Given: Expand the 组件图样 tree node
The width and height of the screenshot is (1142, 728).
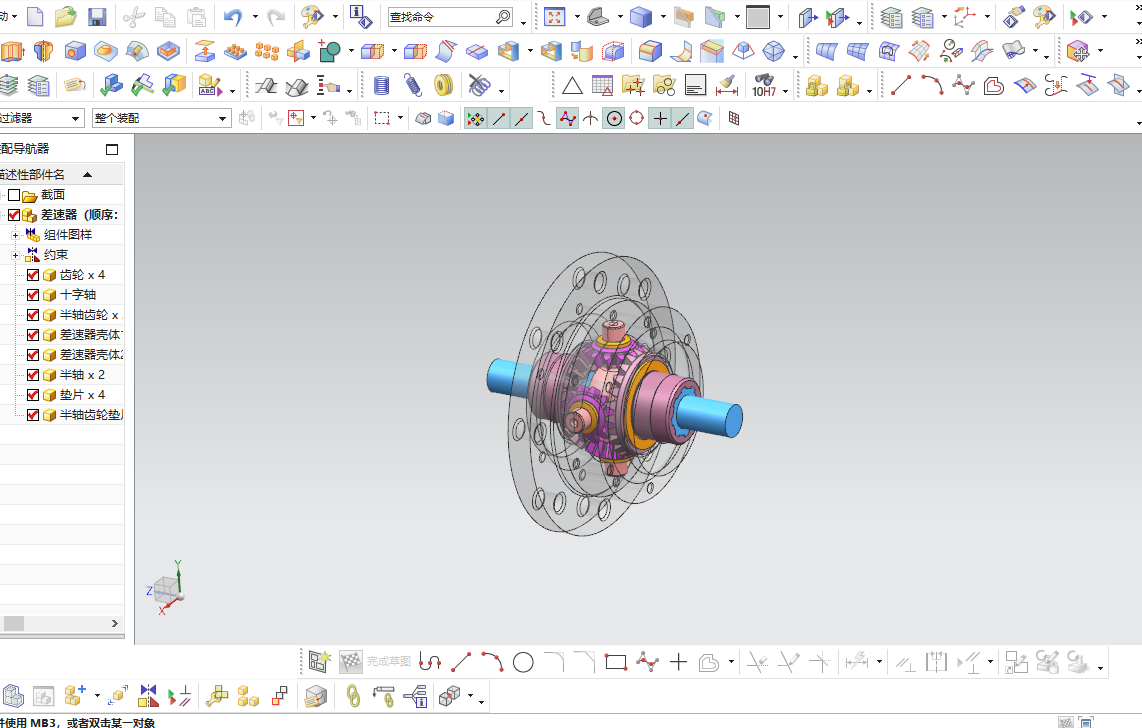Looking at the screenshot, I should 15,235.
